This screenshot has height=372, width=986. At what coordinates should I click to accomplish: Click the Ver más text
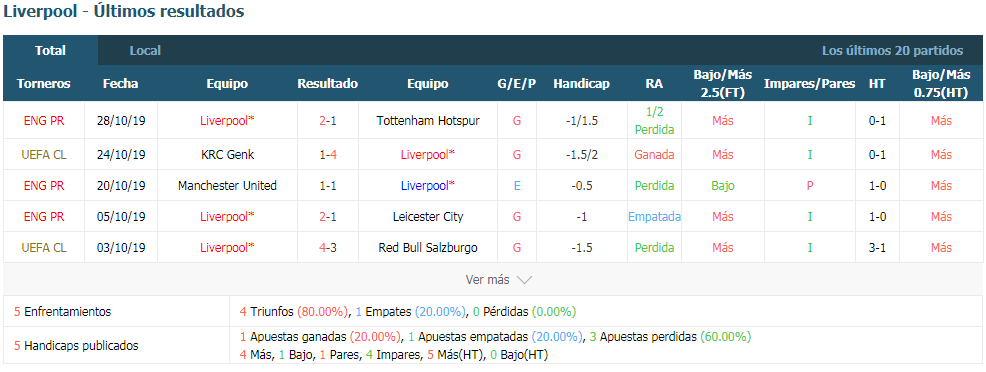click(x=487, y=280)
